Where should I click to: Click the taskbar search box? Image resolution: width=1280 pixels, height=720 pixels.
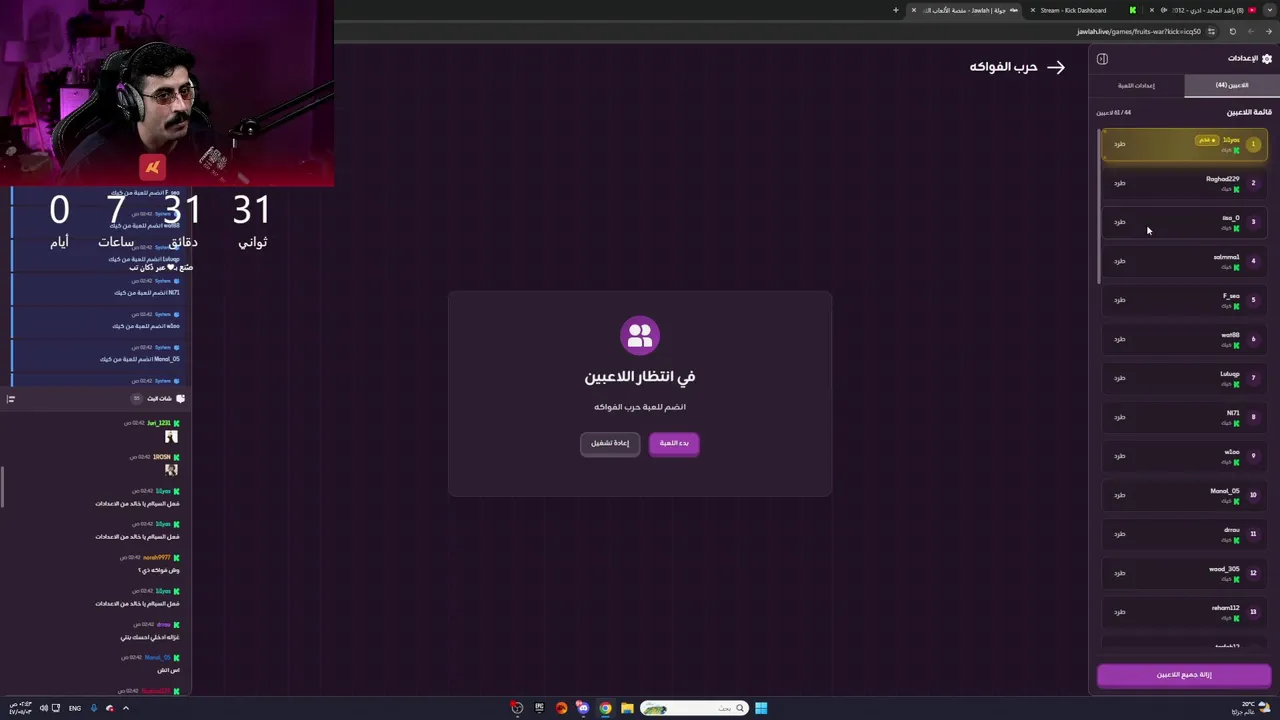[695, 708]
